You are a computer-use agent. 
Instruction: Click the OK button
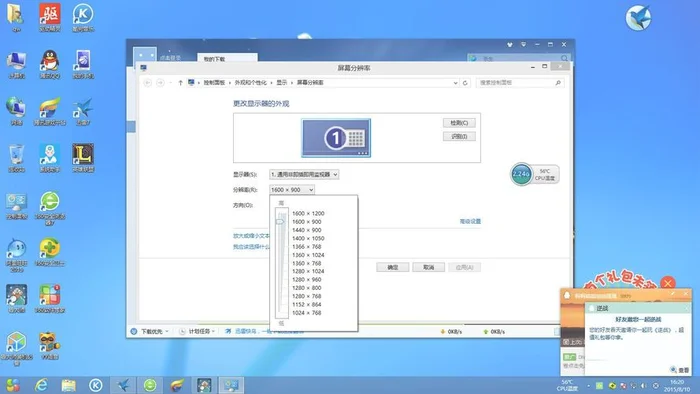click(392, 267)
